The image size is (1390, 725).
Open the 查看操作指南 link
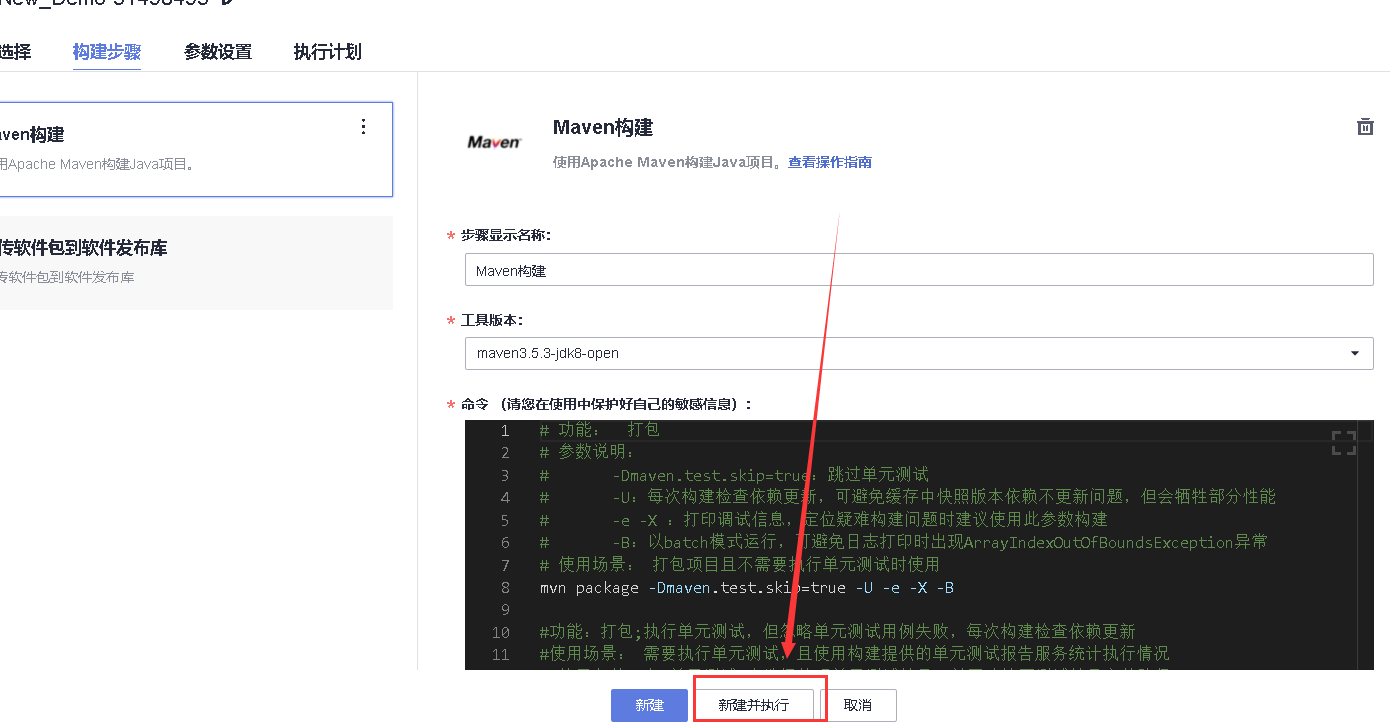(830, 162)
